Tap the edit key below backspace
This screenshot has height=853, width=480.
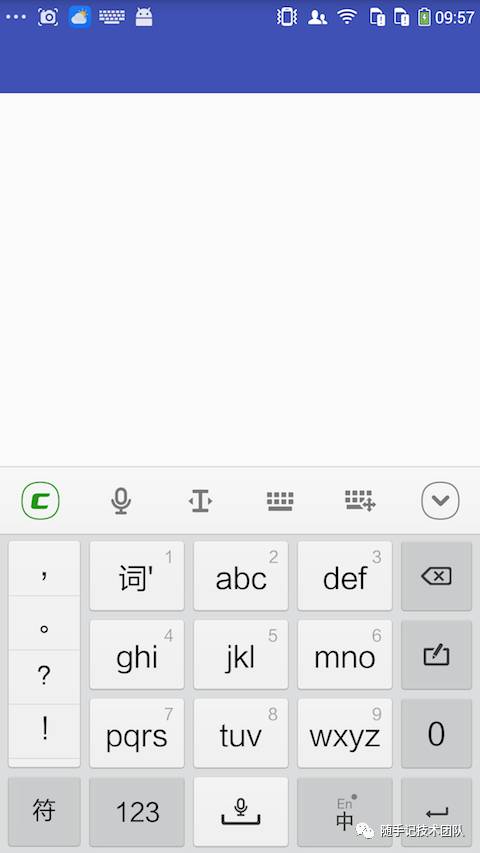tap(436, 655)
